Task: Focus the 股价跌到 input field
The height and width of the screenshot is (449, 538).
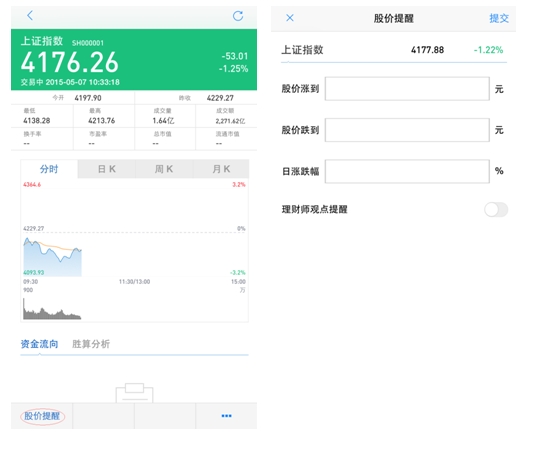Action: (x=407, y=130)
